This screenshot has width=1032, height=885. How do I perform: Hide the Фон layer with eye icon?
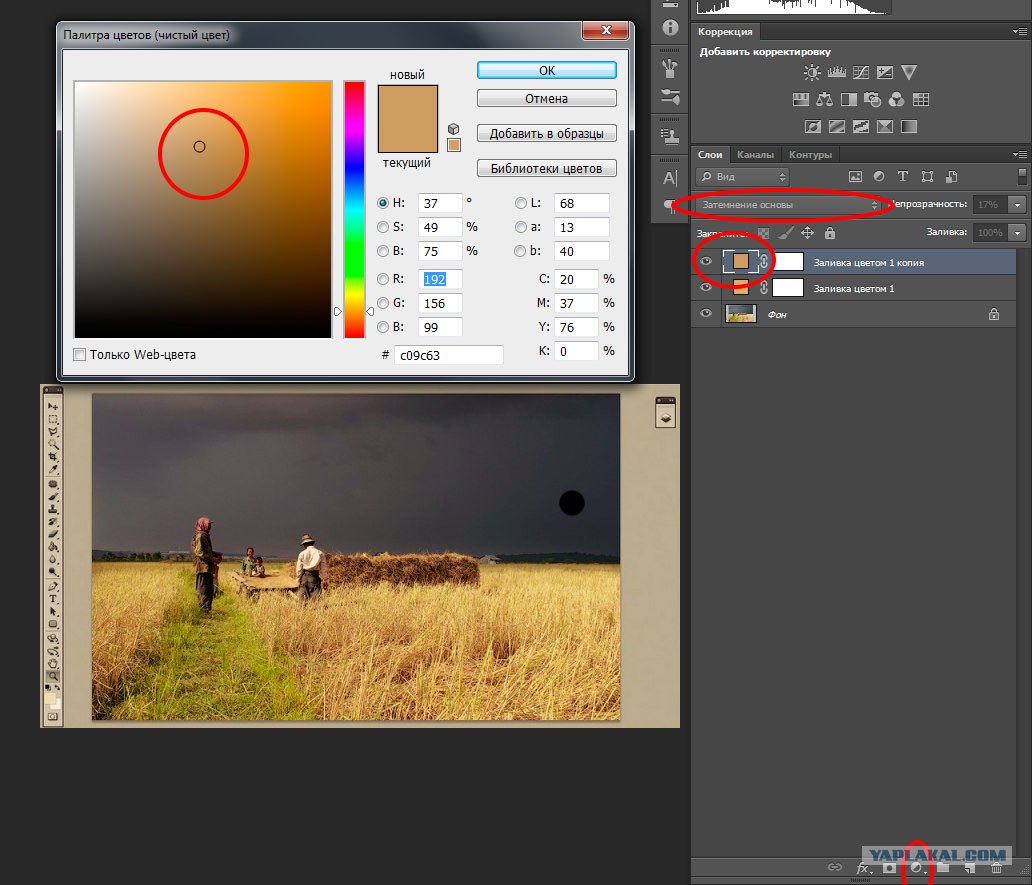tap(706, 314)
